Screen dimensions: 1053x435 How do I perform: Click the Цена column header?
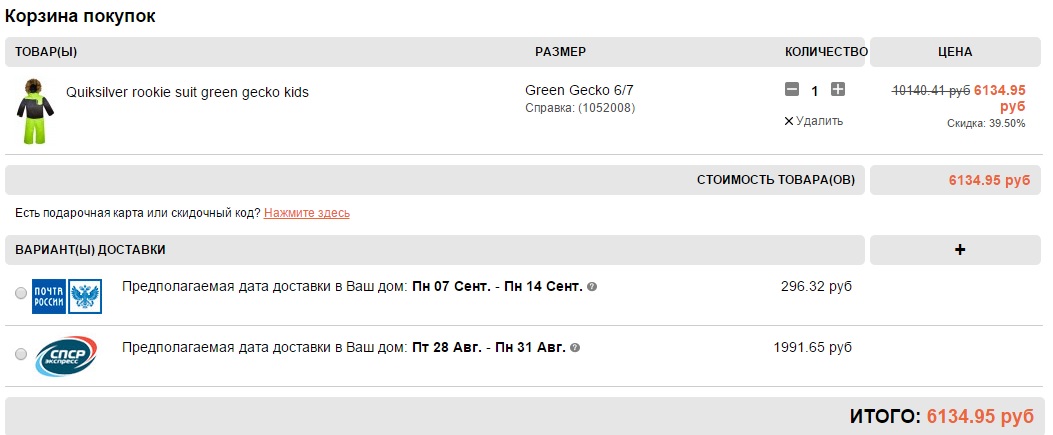954,52
